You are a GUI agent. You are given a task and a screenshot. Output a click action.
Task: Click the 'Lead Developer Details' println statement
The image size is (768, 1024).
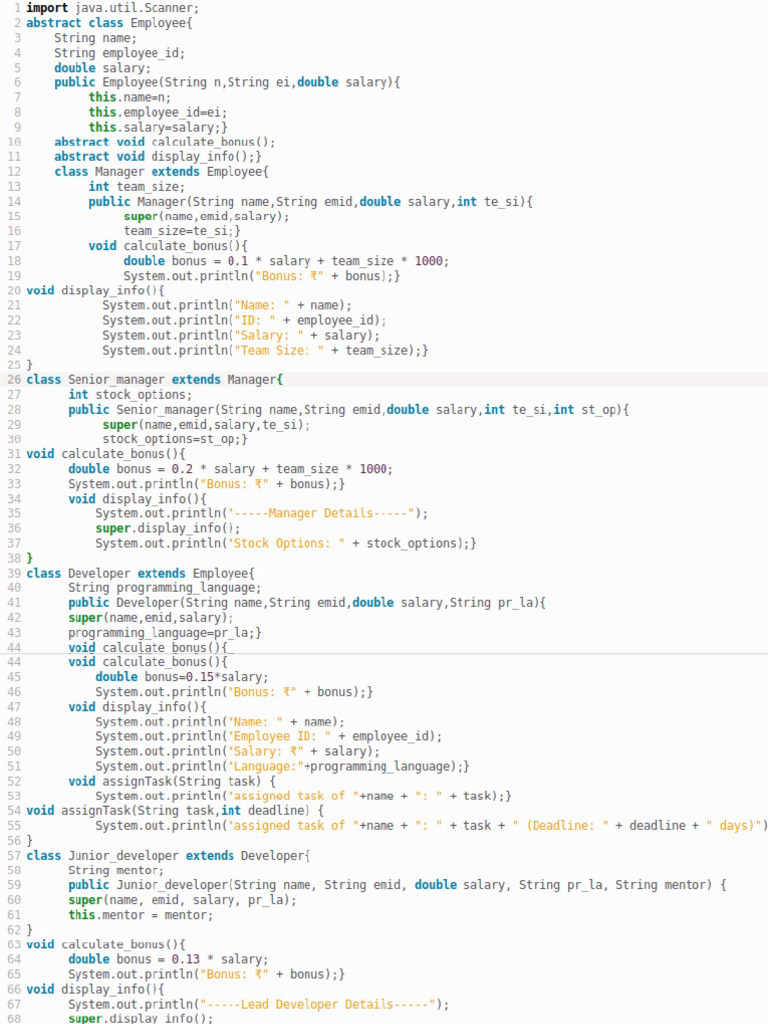tap(259, 1004)
